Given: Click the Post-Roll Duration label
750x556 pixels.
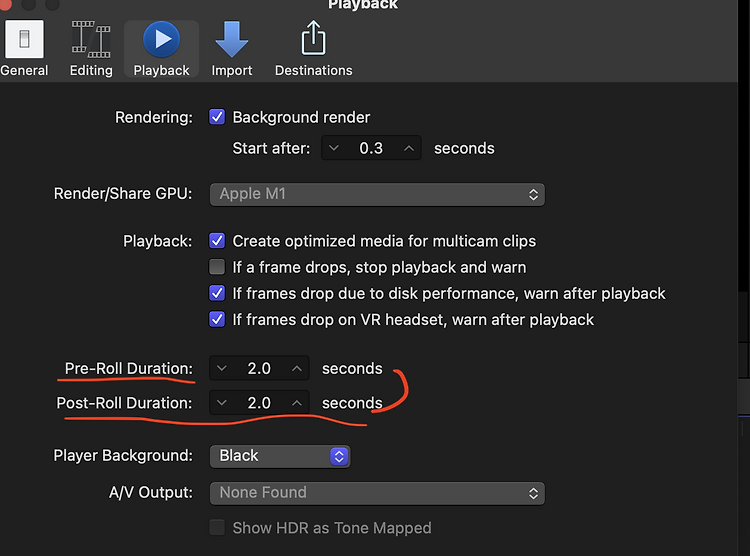Looking at the screenshot, I should (x=124, y=403).
